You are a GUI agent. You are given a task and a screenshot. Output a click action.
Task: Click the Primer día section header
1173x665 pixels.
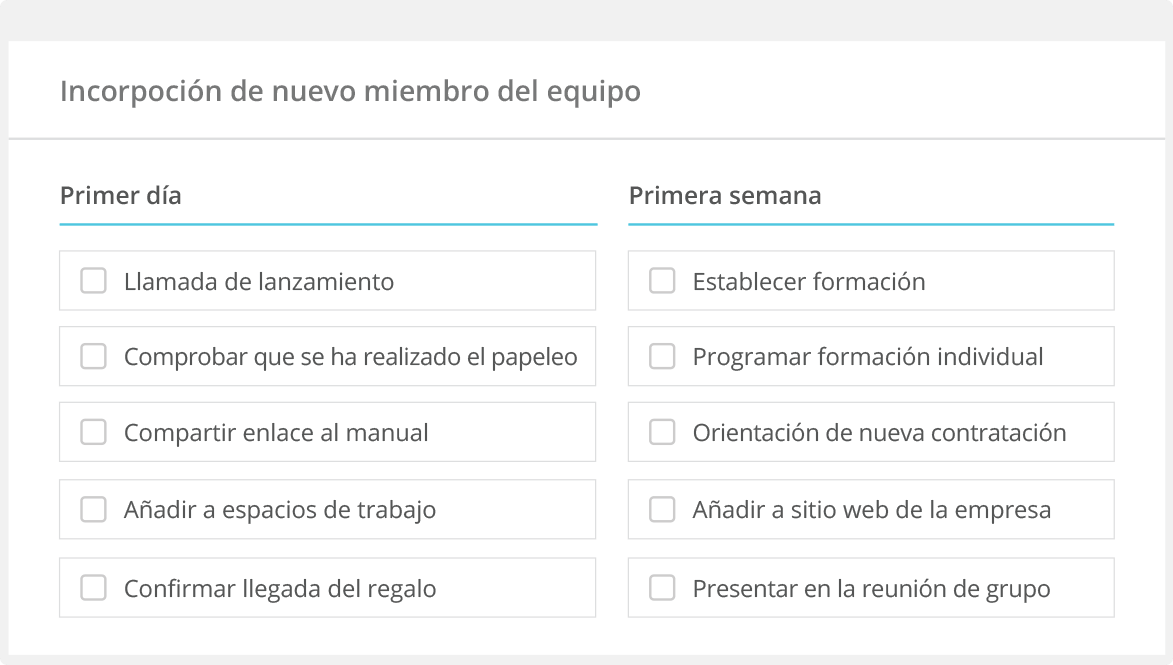tap(122, 196)
